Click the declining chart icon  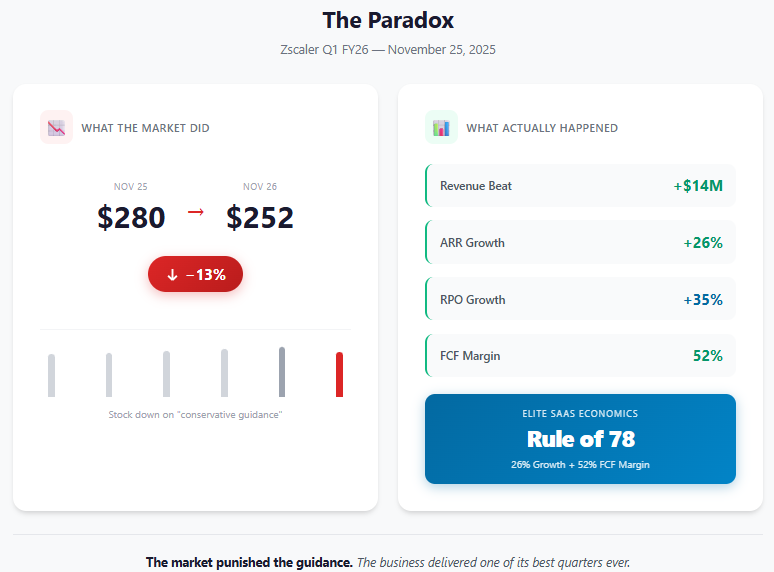pos(56,127)
